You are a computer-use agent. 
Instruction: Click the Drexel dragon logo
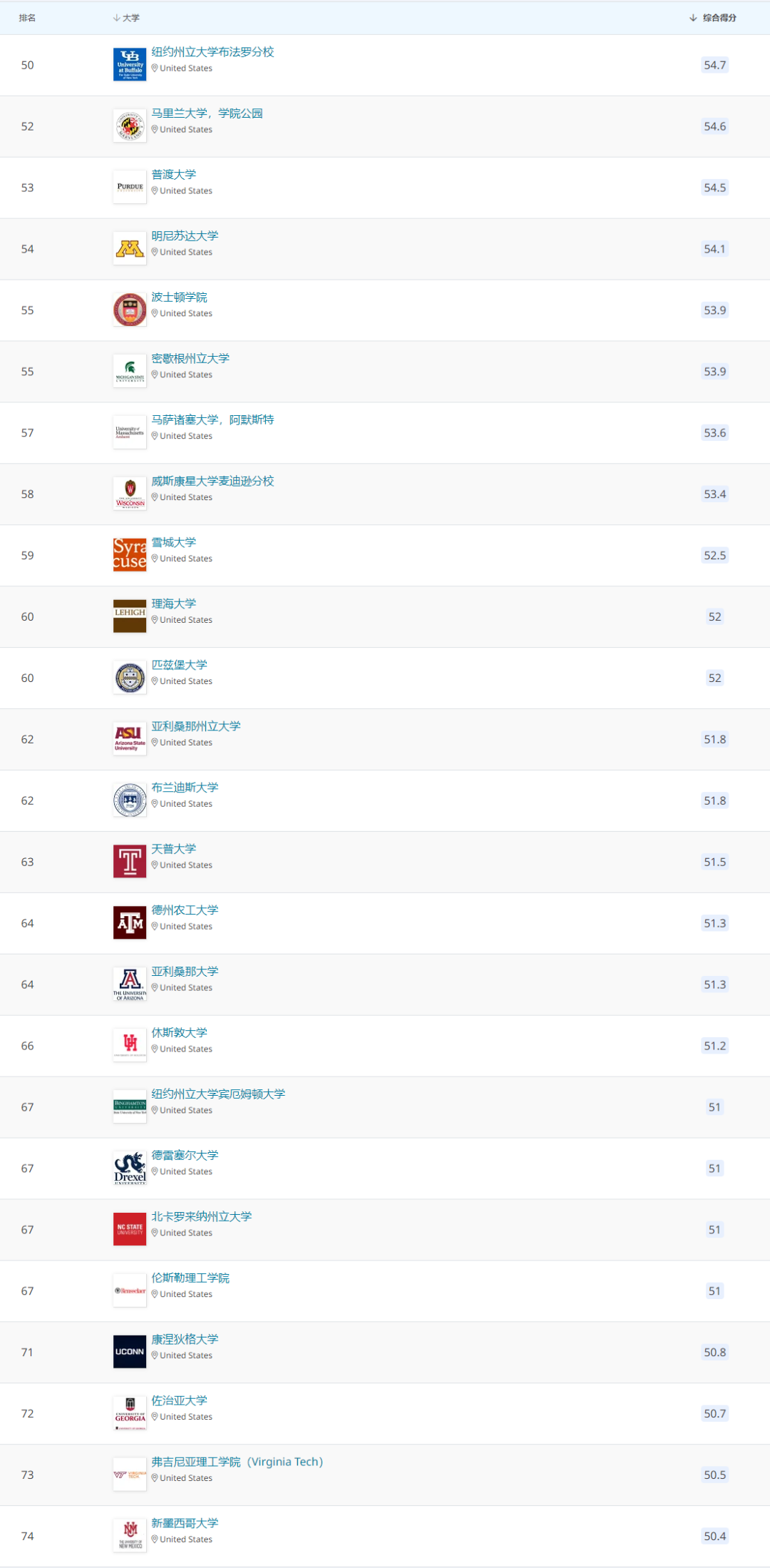pyautogui.click(x=130, y=1169)
